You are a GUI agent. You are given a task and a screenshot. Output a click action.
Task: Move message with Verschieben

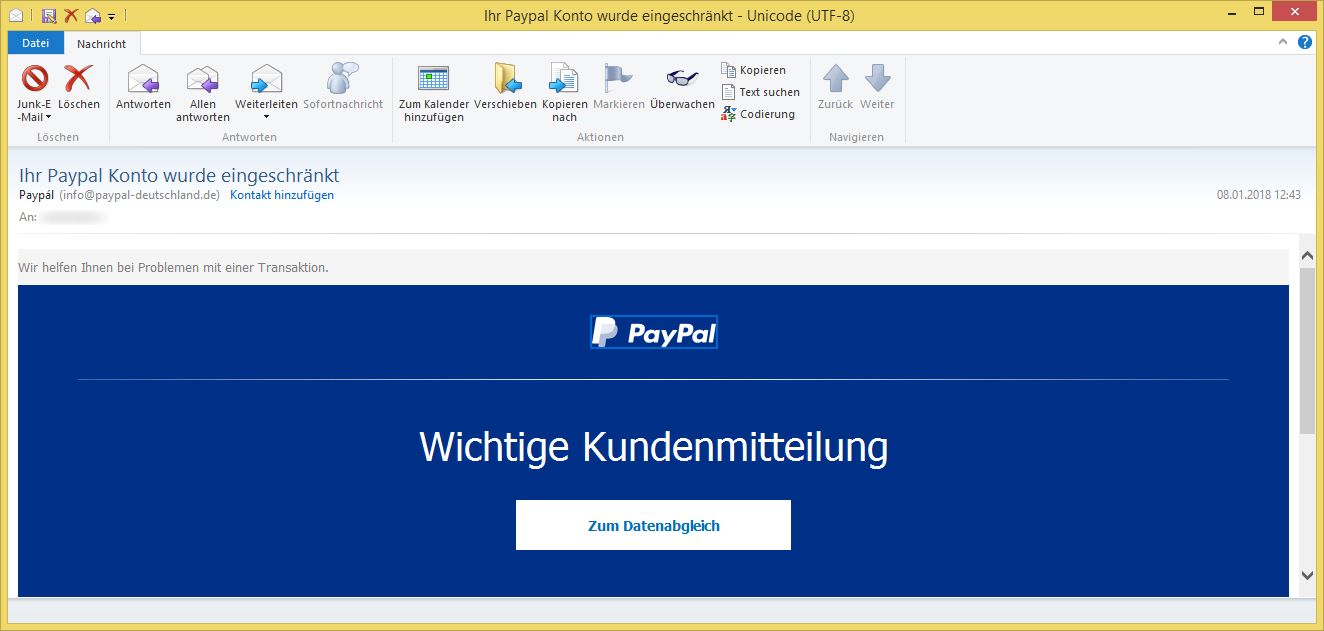(505, 88)
